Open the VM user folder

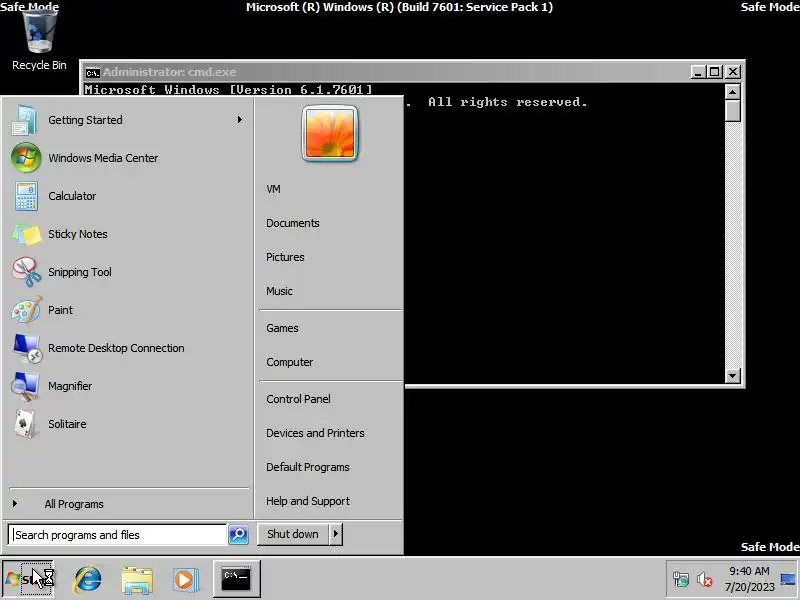point(273,189)
